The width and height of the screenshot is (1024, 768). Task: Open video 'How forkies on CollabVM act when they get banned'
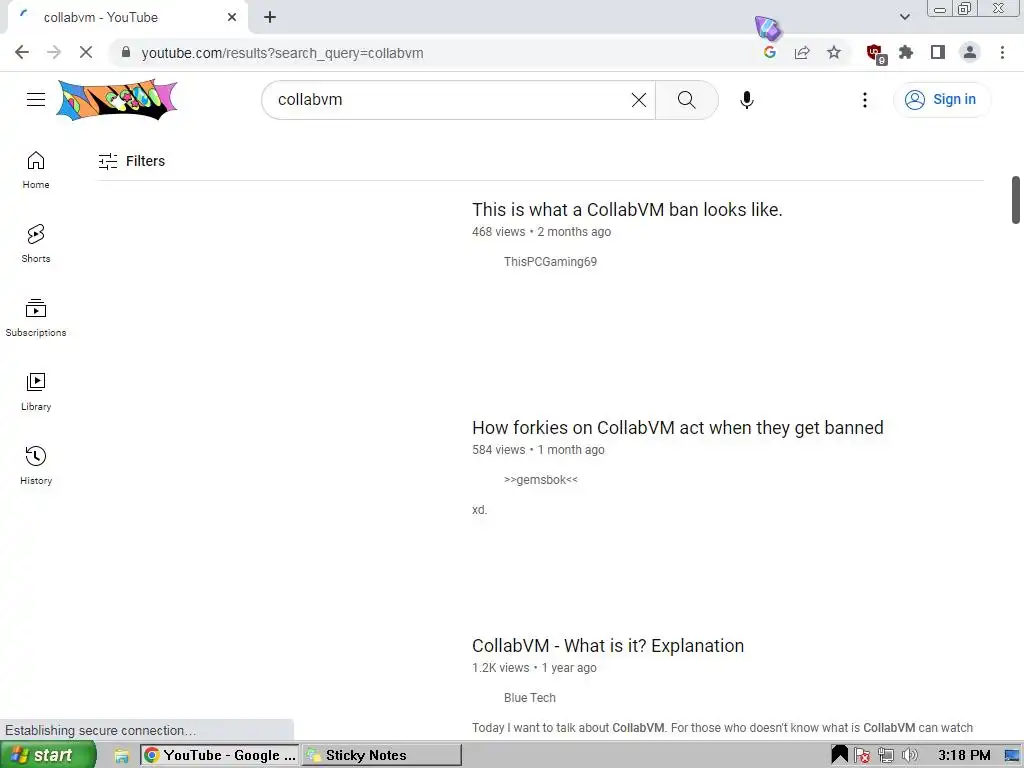(677, 428)
